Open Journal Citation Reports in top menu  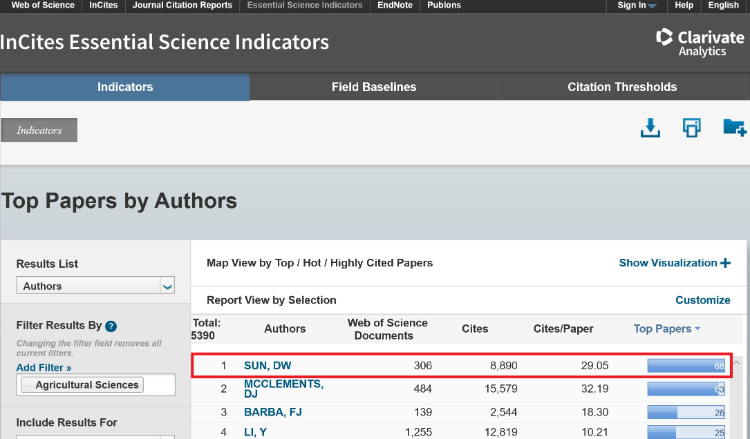(x=182, y=5)
